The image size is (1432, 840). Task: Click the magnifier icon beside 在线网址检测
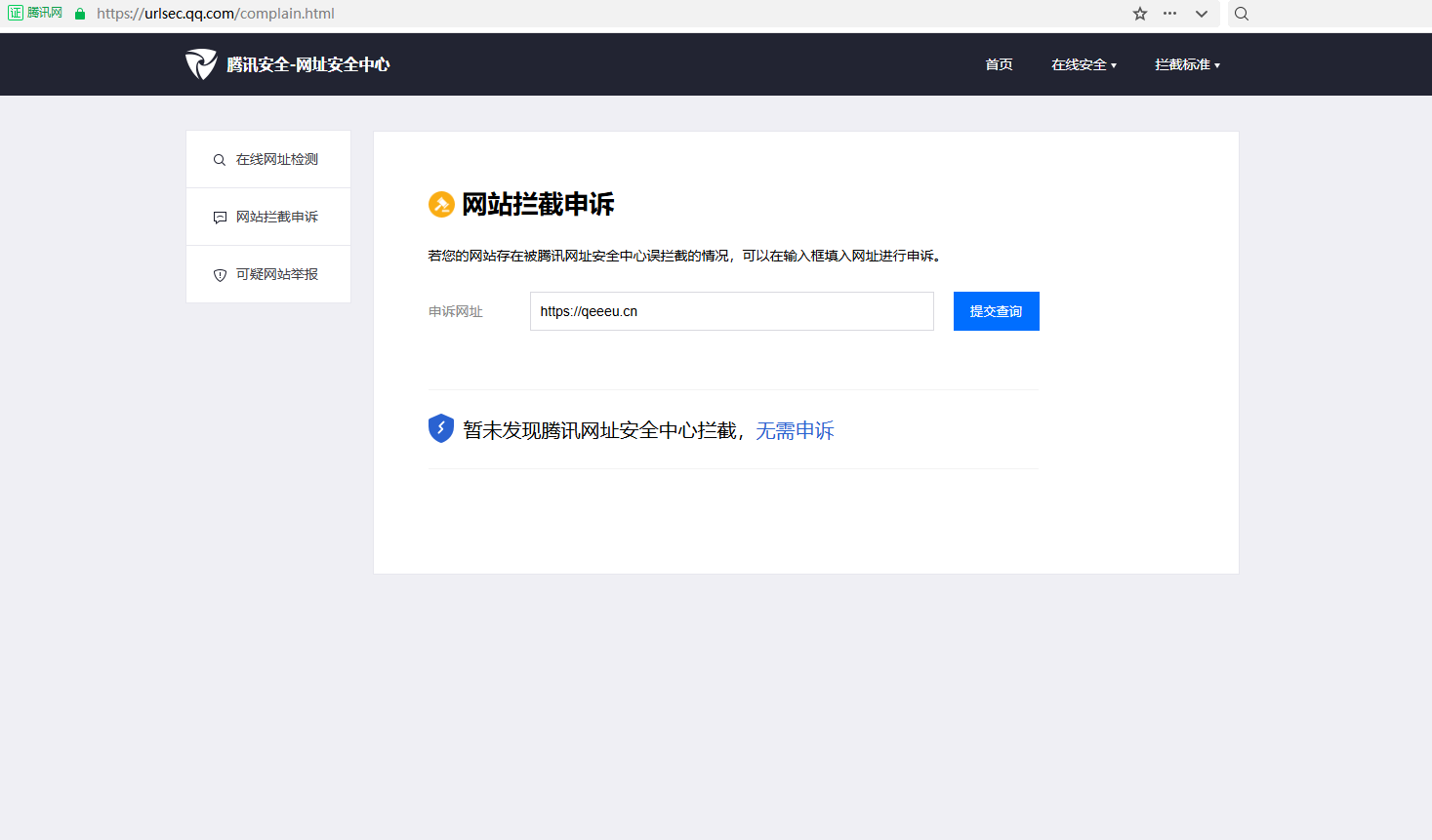220,160
